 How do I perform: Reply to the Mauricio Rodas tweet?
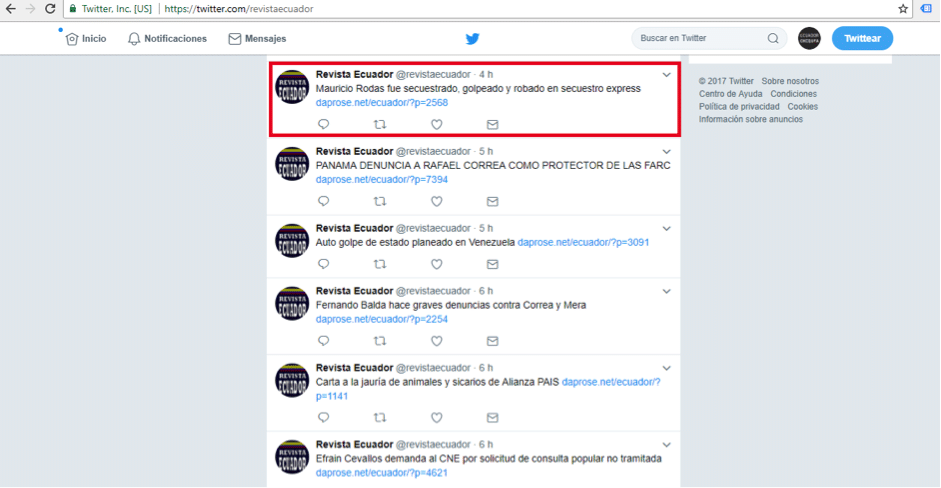[x=323, y=125]
